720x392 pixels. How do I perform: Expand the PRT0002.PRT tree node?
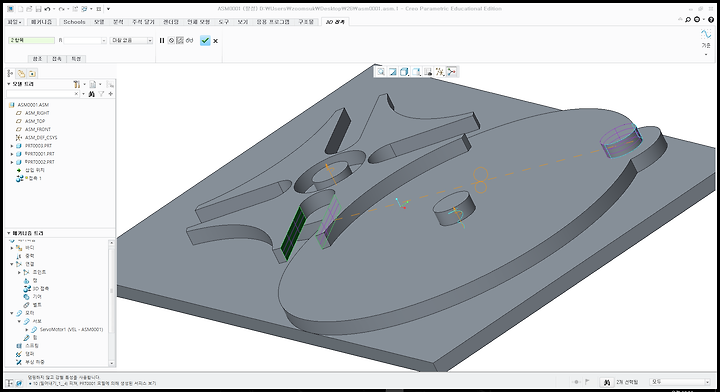(x=12, y=162)
